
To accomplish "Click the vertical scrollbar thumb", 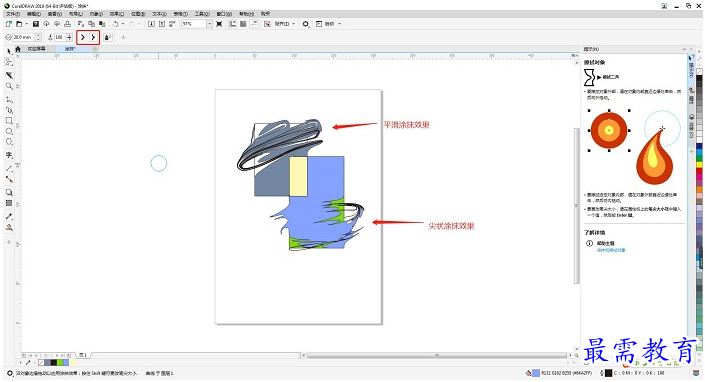I will pyautogui.click(x=577, y=206).
